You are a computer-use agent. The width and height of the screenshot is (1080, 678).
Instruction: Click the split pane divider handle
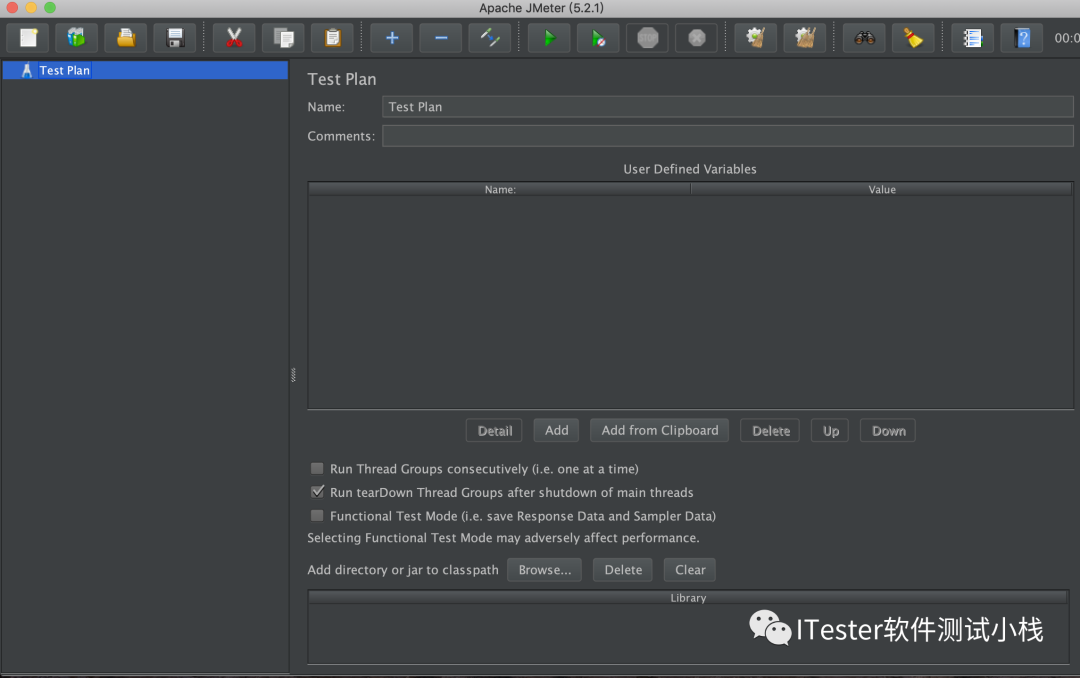pos(293,375)
